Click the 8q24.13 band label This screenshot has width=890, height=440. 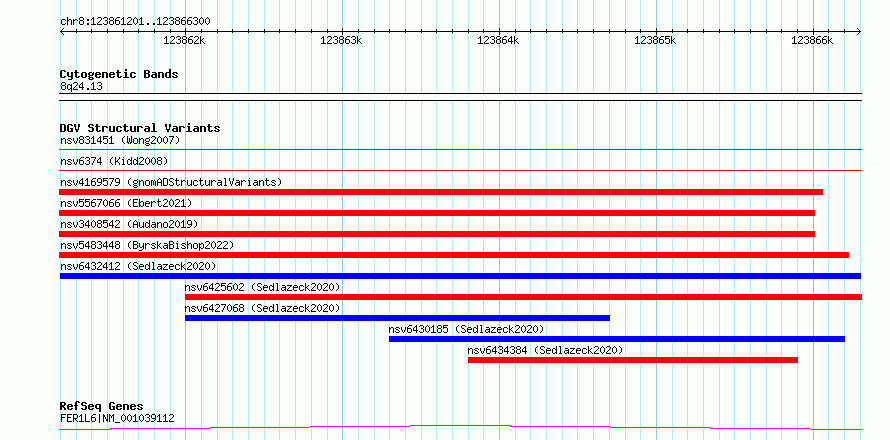[81, 86]
